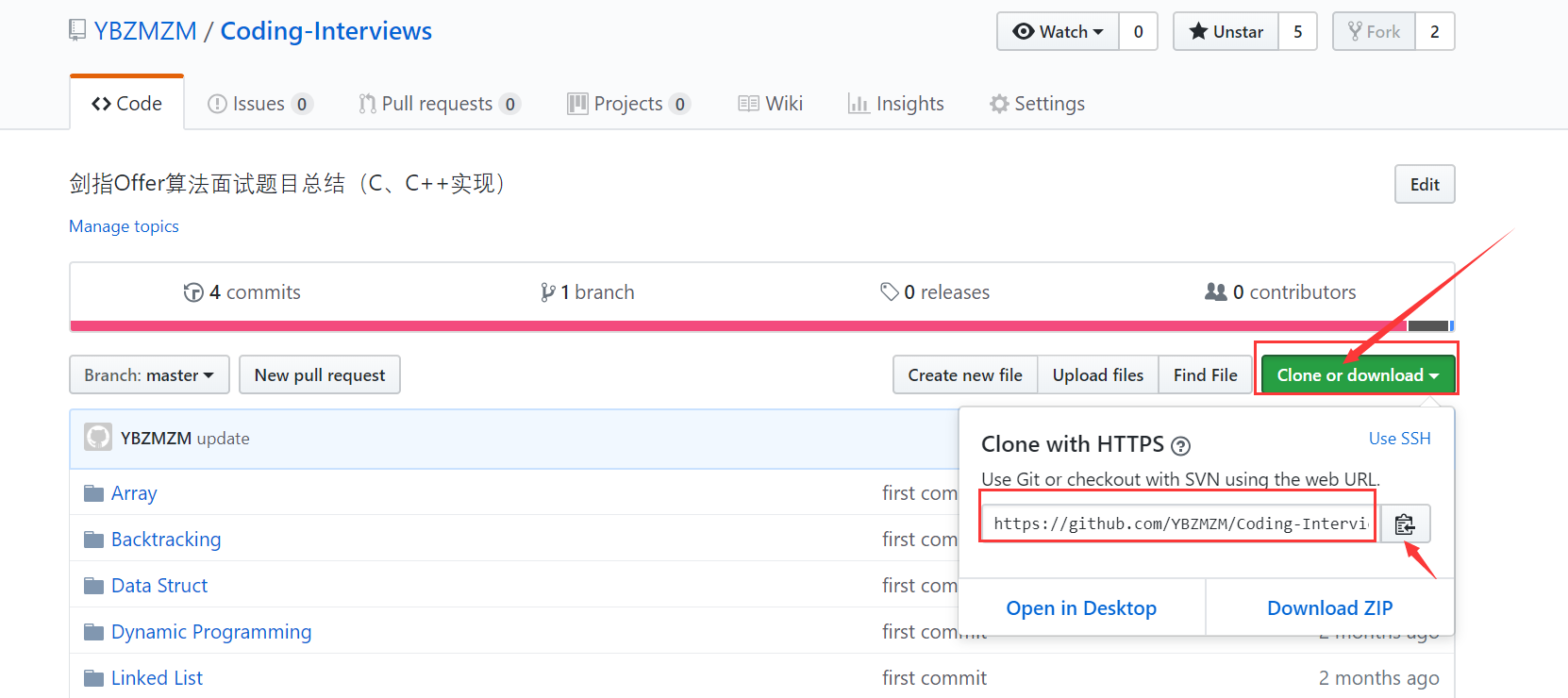Open the YBZMZM owner profile link
The height and width of the screenshot is (698, 1568).
[145, 31]
